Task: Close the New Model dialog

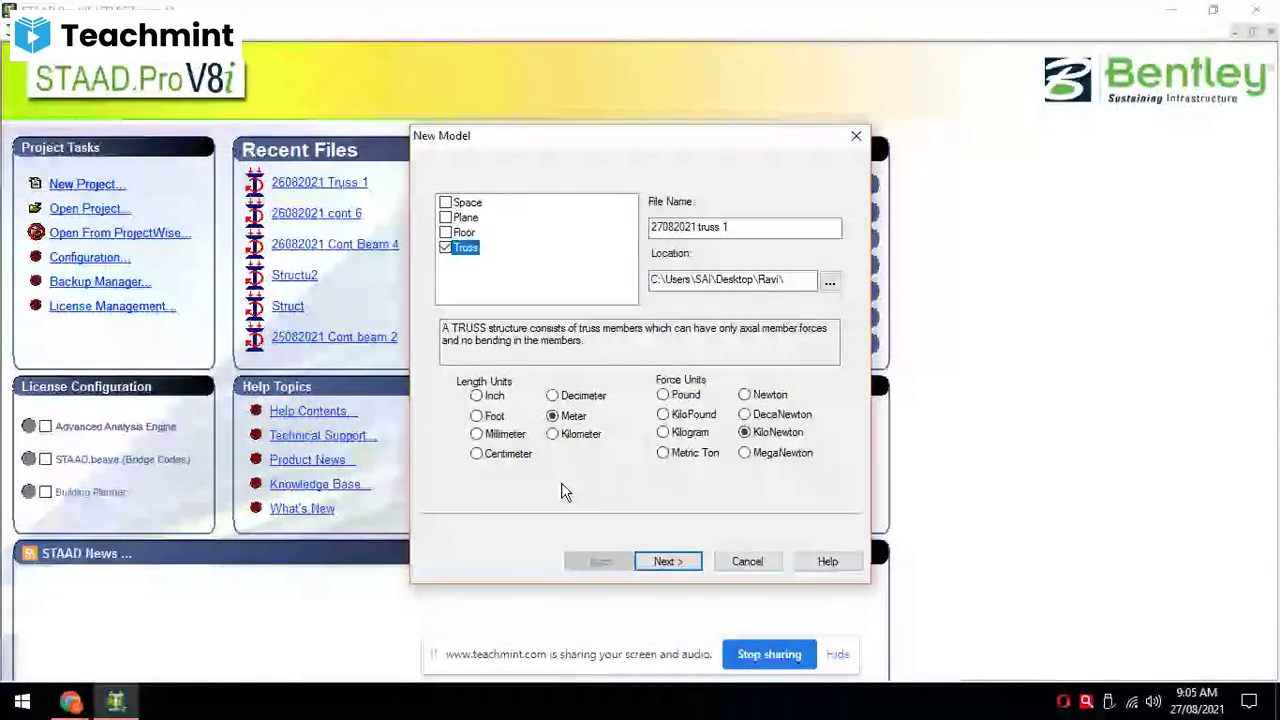Action: [x=856, y=136]
